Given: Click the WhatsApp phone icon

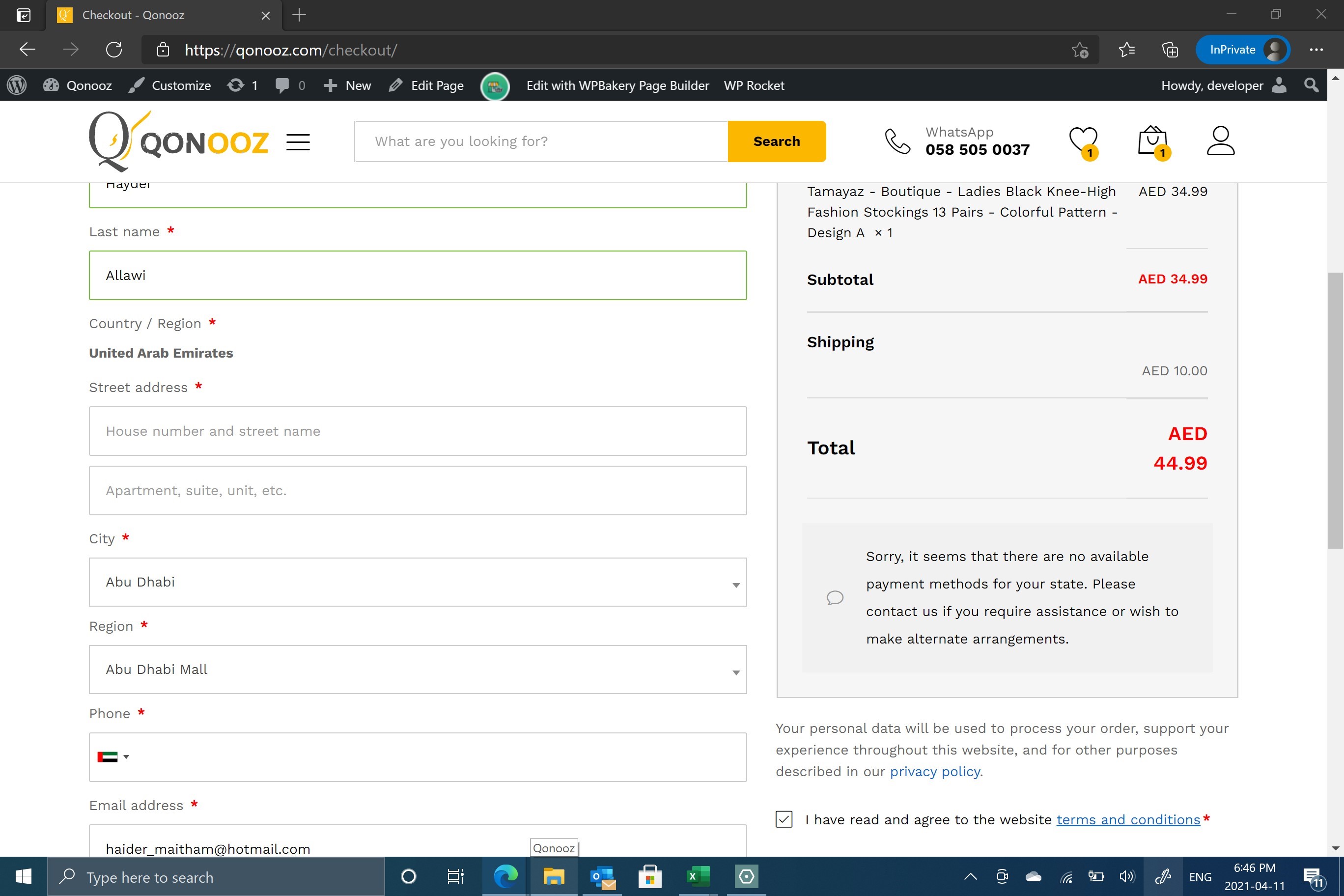Looking at the screenshot, I should click(x=897, y=141).
